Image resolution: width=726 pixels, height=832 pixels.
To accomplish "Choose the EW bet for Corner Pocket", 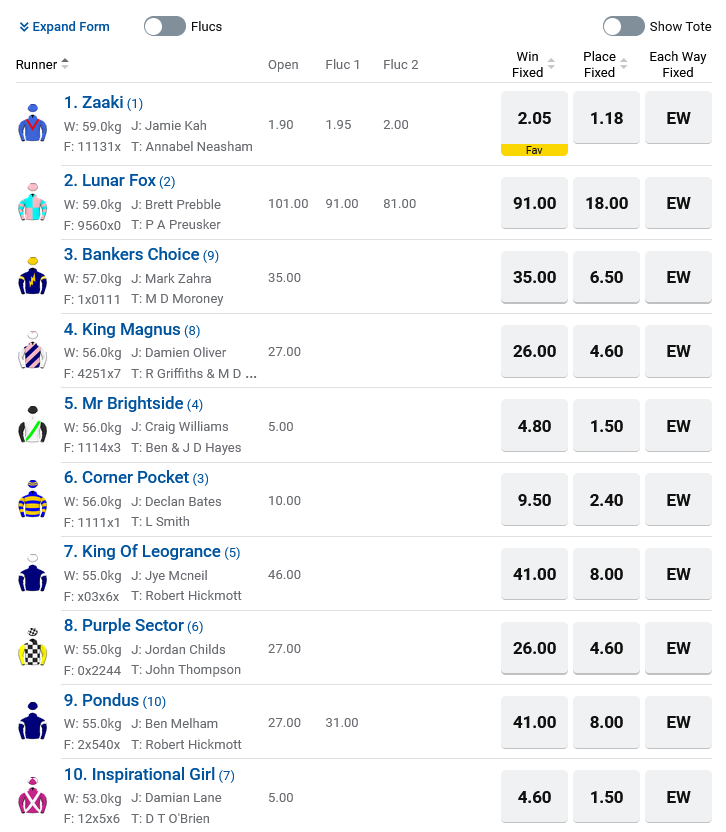I will pos(678,500).
